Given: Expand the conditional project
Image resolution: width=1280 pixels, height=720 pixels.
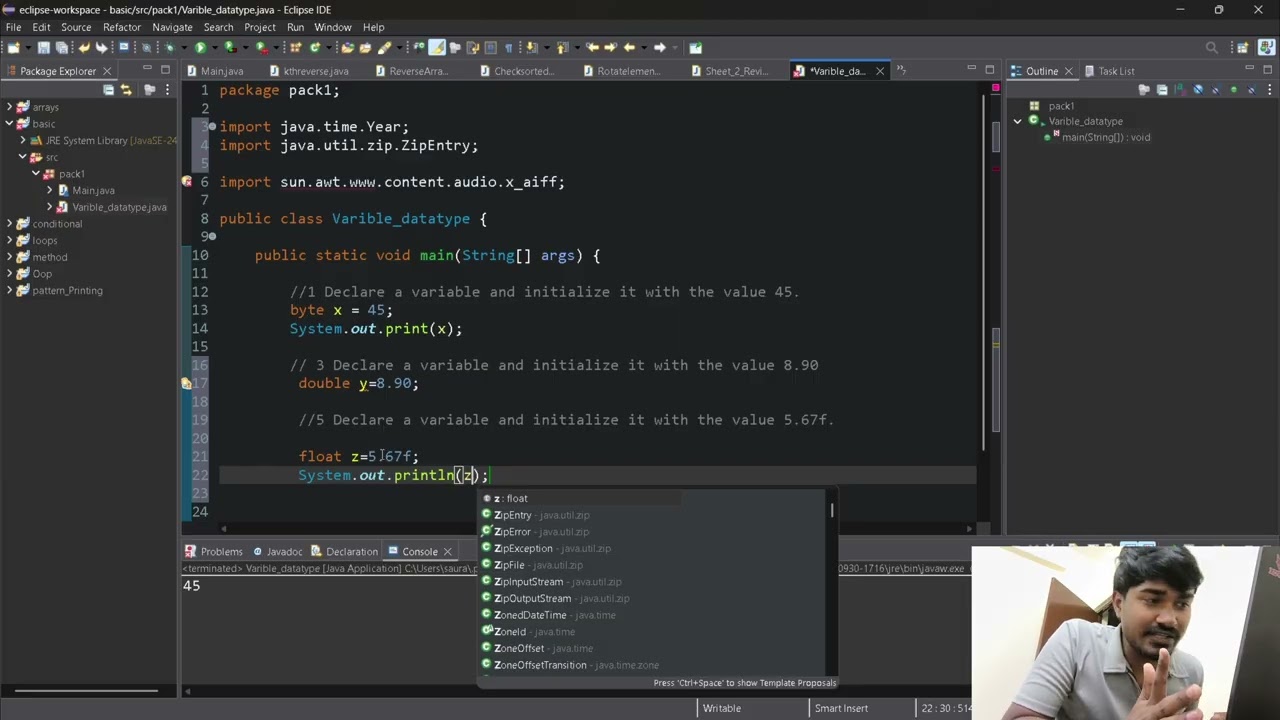Looking at the screenshot, I should 10,224.
